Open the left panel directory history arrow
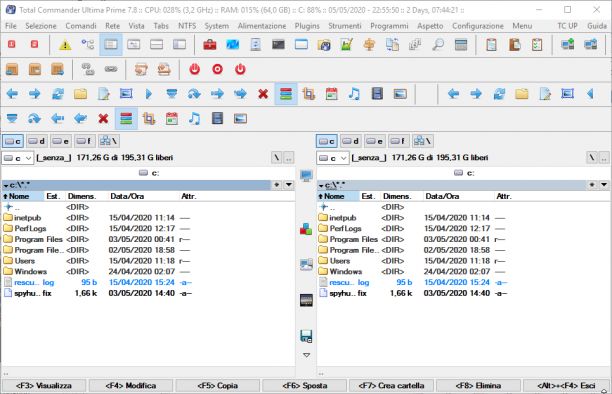The width and height of the screenshot is (612, 394). coord(289,185)
